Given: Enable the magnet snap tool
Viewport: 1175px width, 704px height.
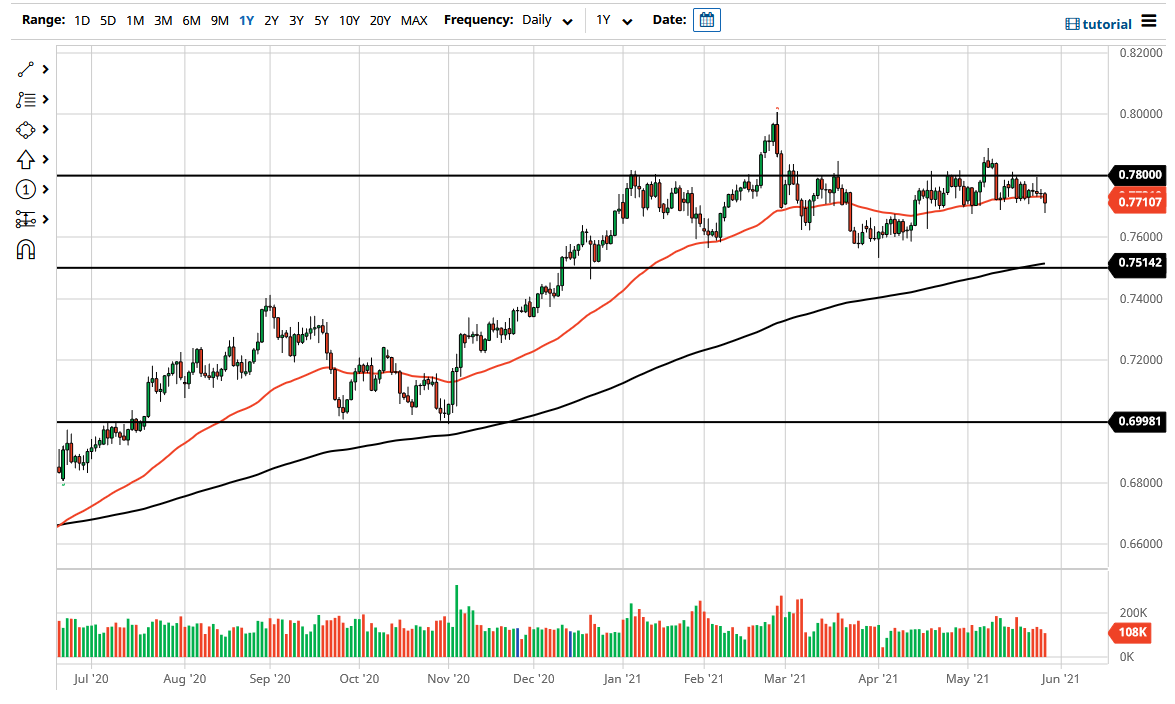Looking at the screenshot, I should pos(27,249).
